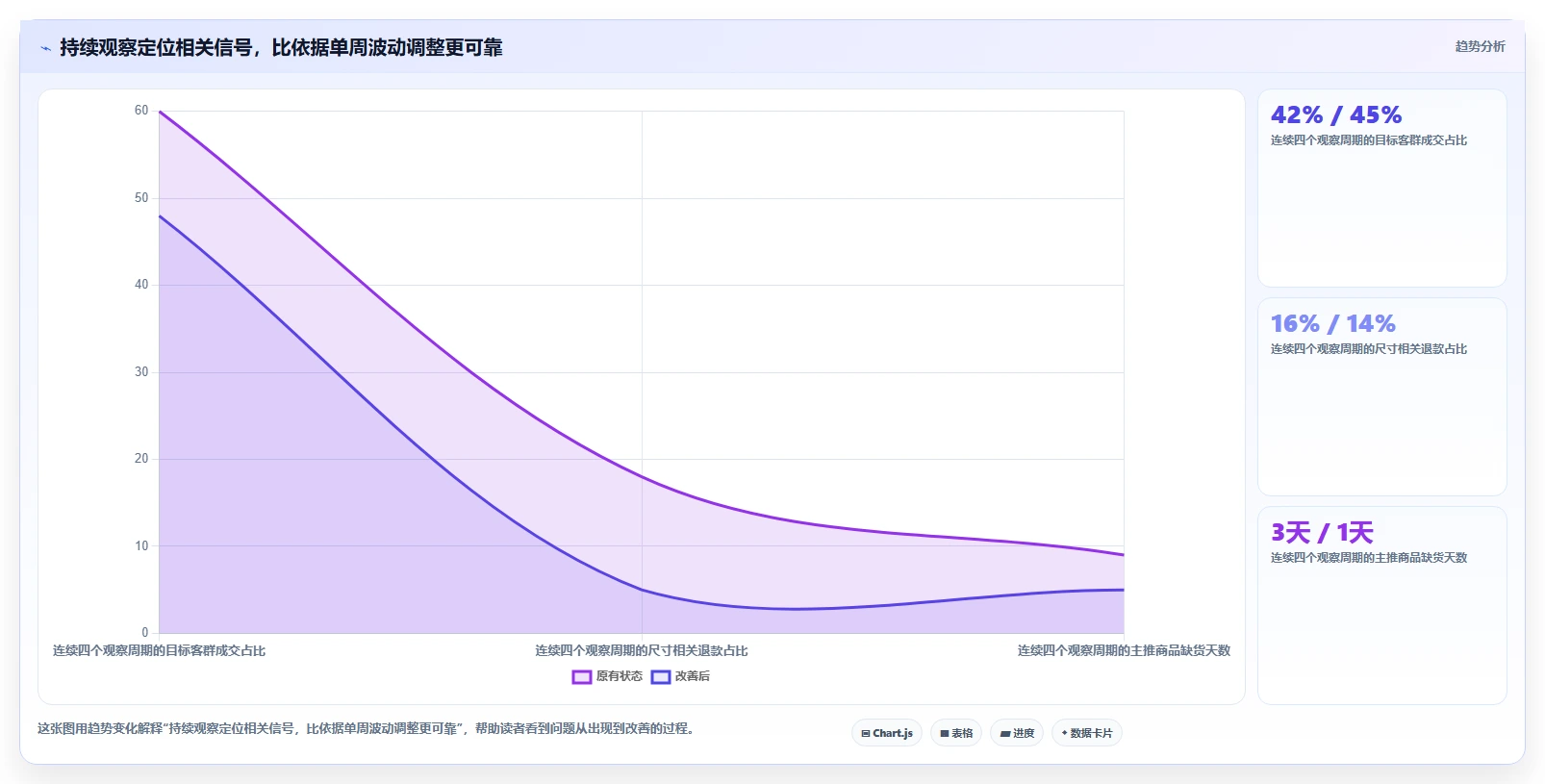1545x784 pixels.
Task: Click the 趋势分析 tag in the header
Action: 1480,46
